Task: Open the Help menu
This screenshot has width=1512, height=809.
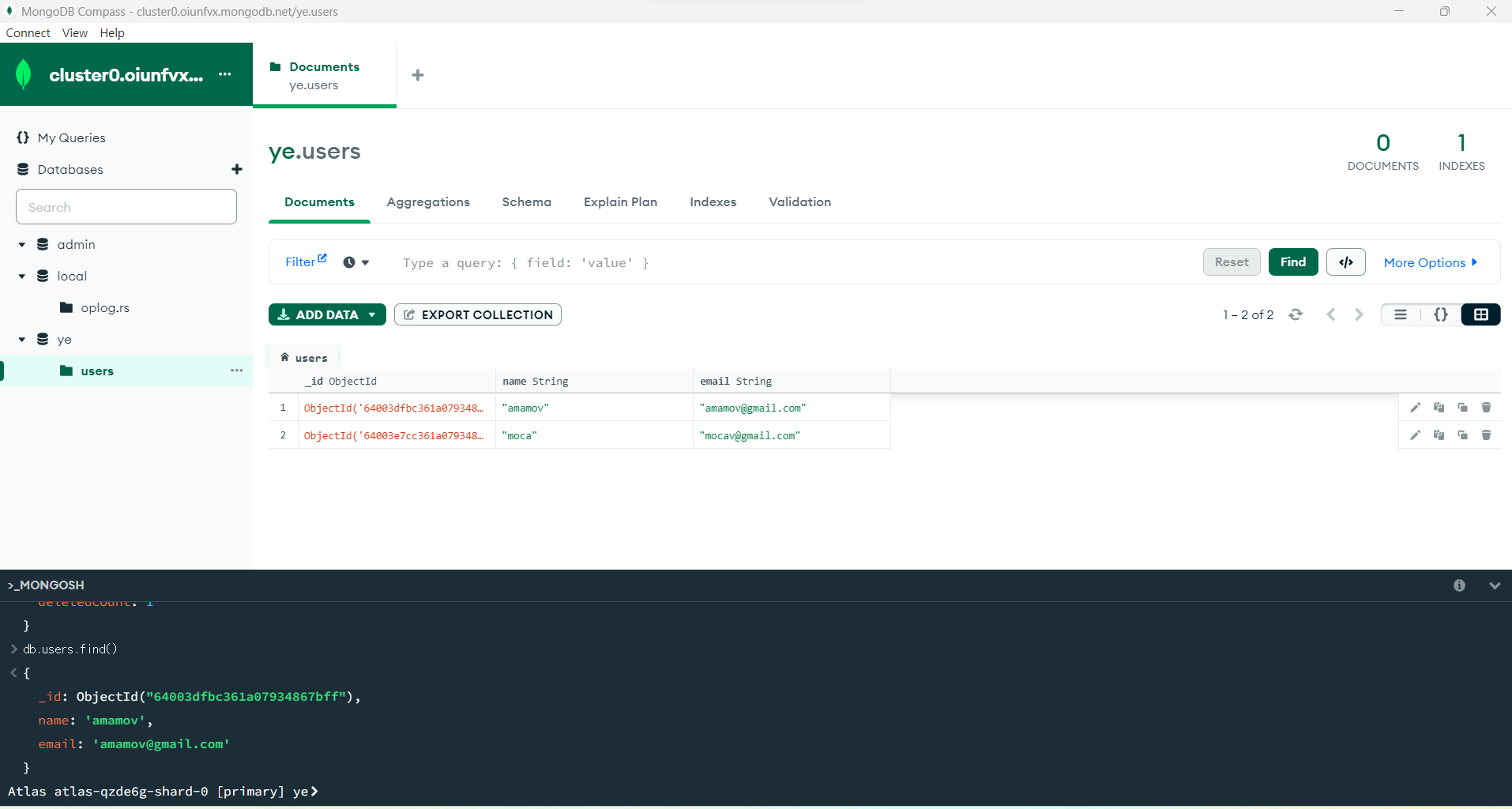Action: pos(112,32)
